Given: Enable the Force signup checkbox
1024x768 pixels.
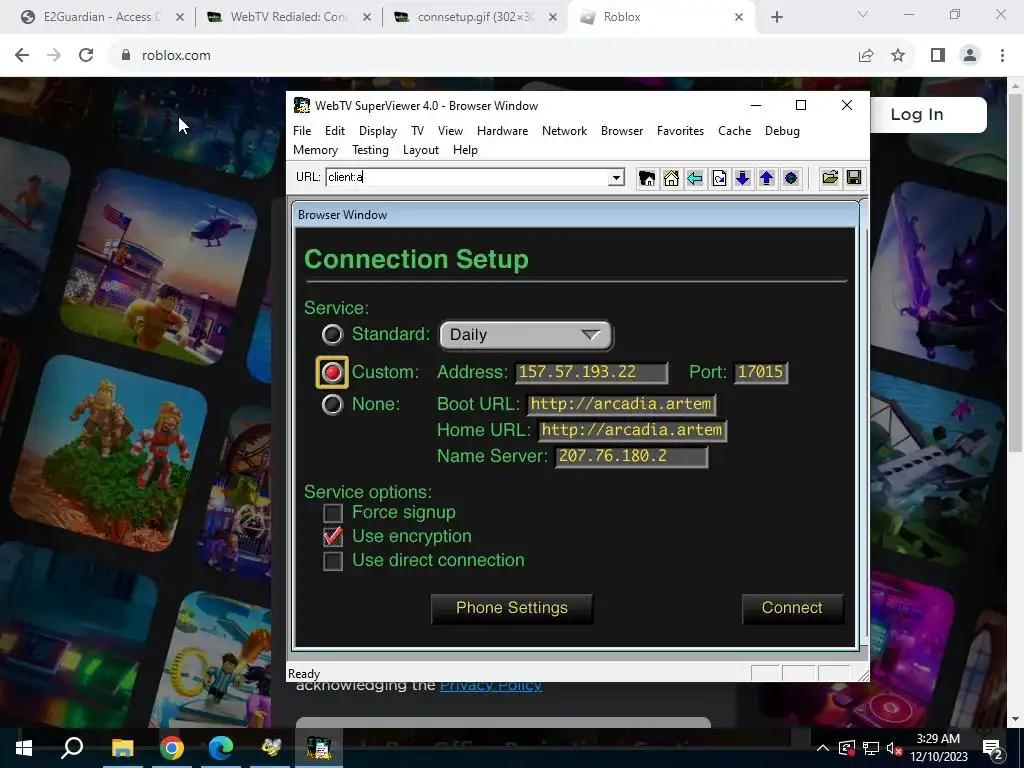Looking at the screenshot, I should point(333,513).
